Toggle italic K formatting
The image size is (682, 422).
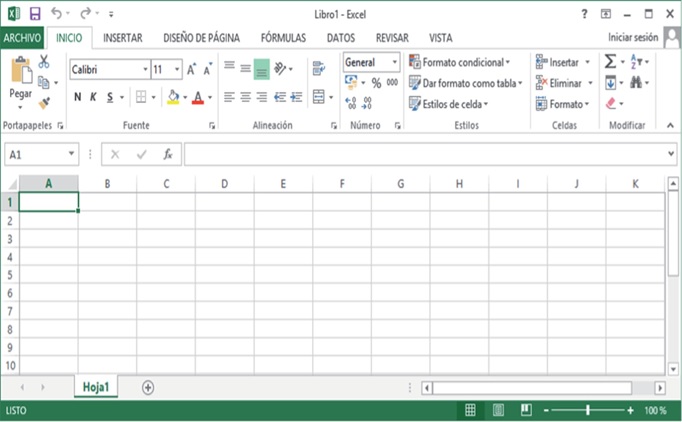click(x=93, y=97)
